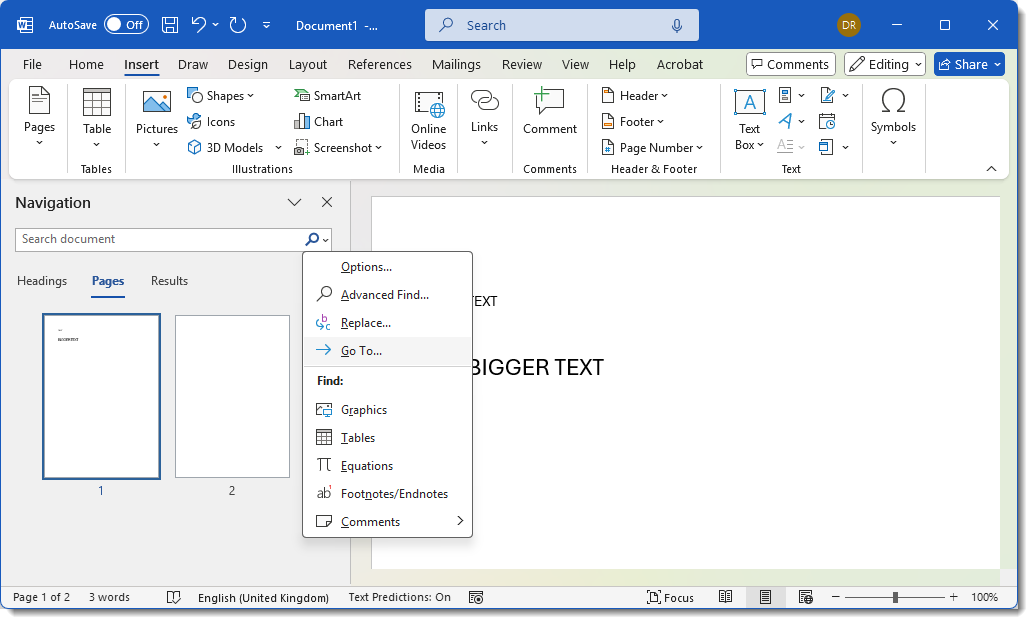Viewport: 1033px width, 624px height.
Task: Switch to the Headings tab in Navigation
Action: [x=42, y=281]
